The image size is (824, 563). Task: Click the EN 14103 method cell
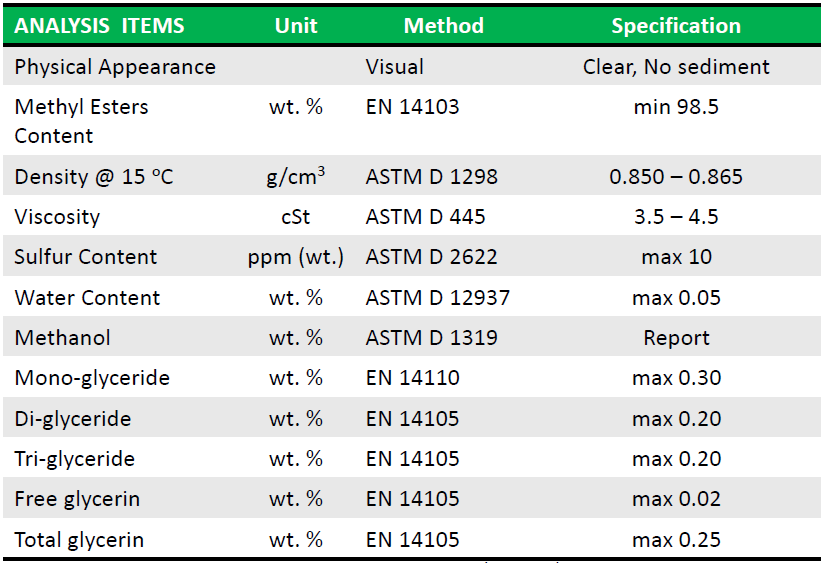pyautogui.click(x=413, y=107)
